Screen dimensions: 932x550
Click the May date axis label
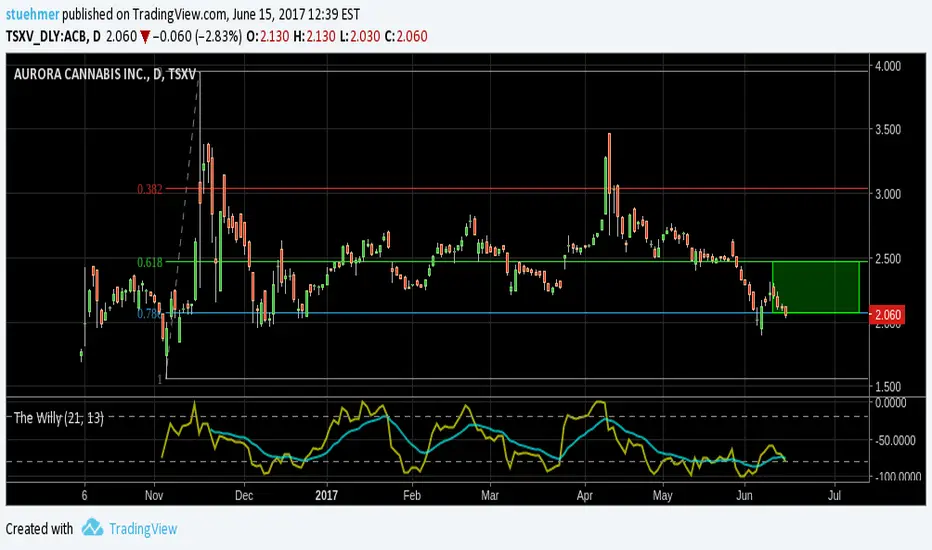tap(663, 495)
